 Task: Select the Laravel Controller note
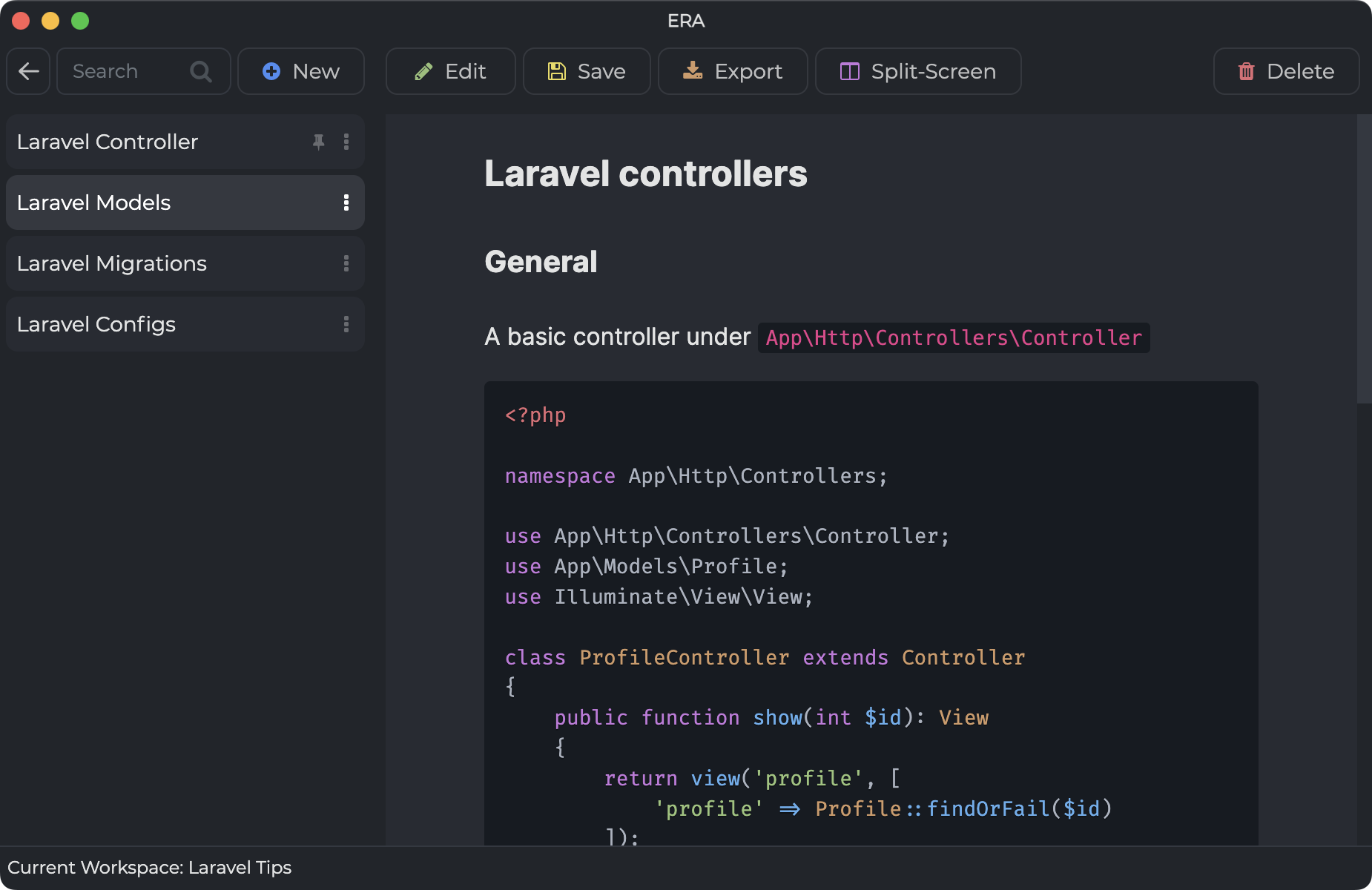pyautogui.click(x=185, y=142)
